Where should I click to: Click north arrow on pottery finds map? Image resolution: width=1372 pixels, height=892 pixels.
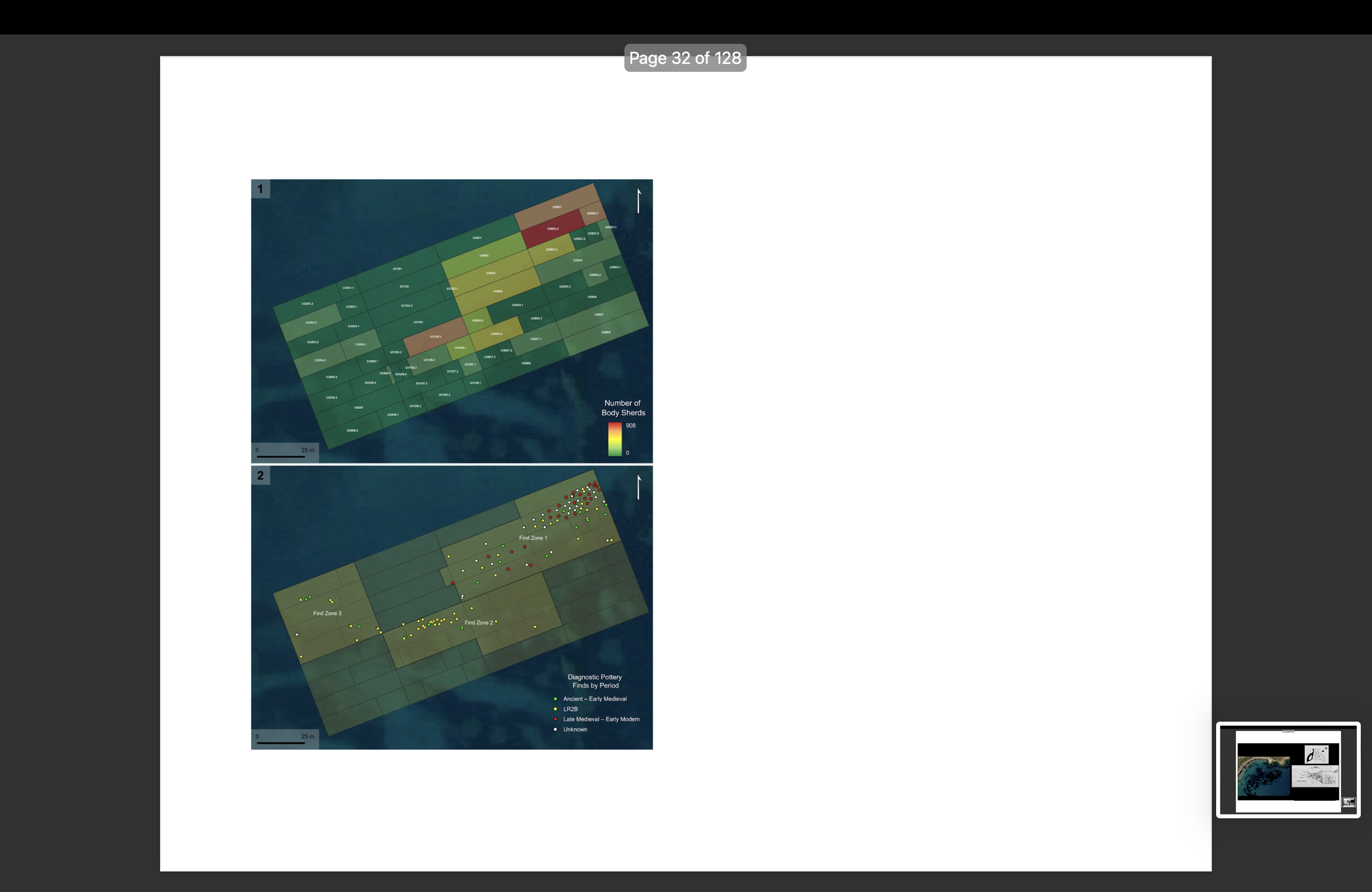tap(639, 488)
